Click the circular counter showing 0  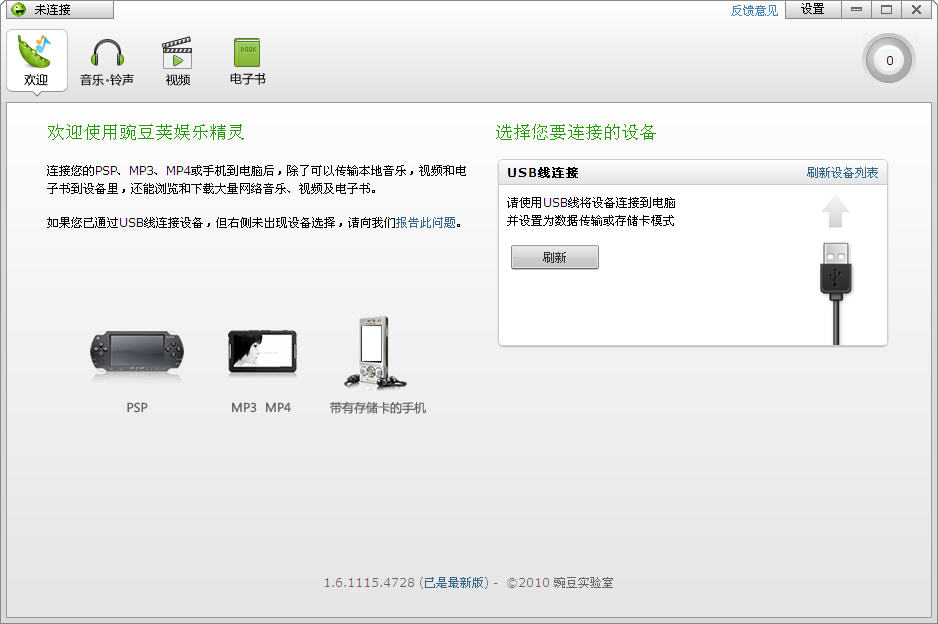pos(889,60)
